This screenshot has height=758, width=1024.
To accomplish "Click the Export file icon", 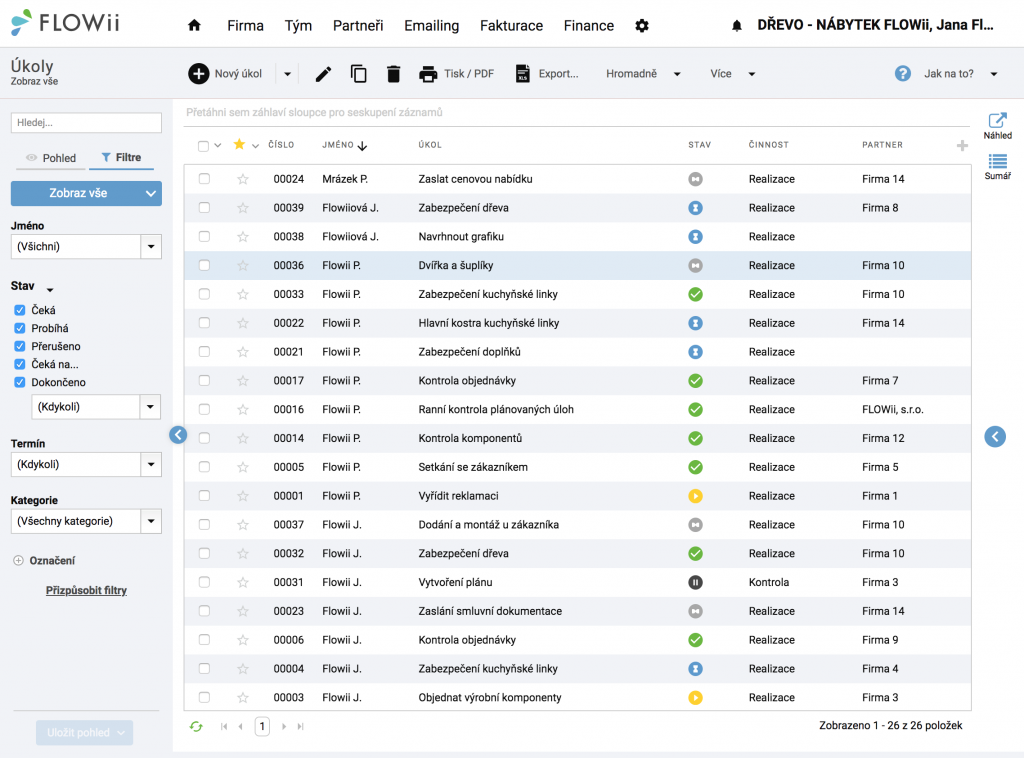I will tap(522, 74).
